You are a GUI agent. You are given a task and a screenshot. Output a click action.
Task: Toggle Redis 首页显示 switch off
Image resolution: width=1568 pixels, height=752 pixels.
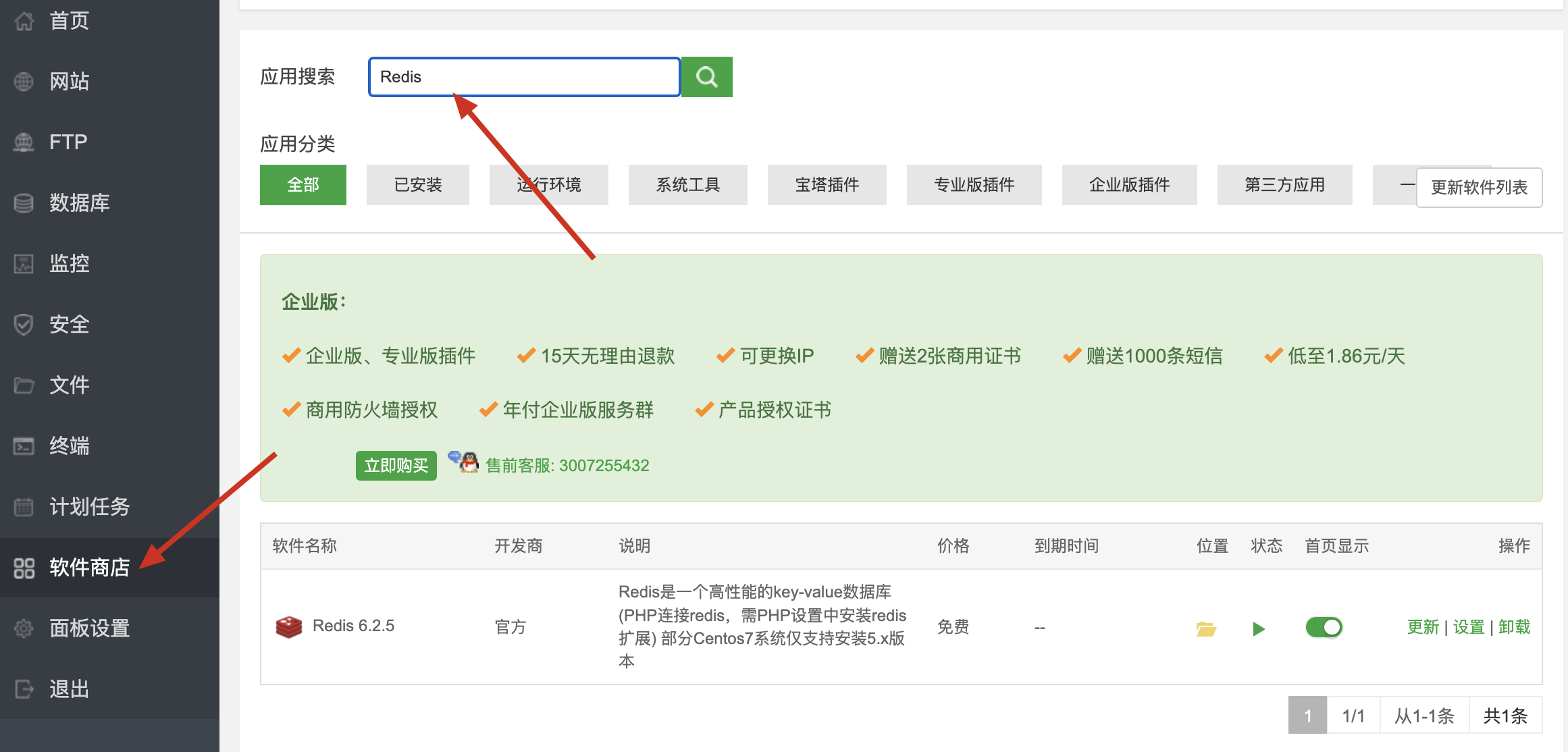[1324, 627]
